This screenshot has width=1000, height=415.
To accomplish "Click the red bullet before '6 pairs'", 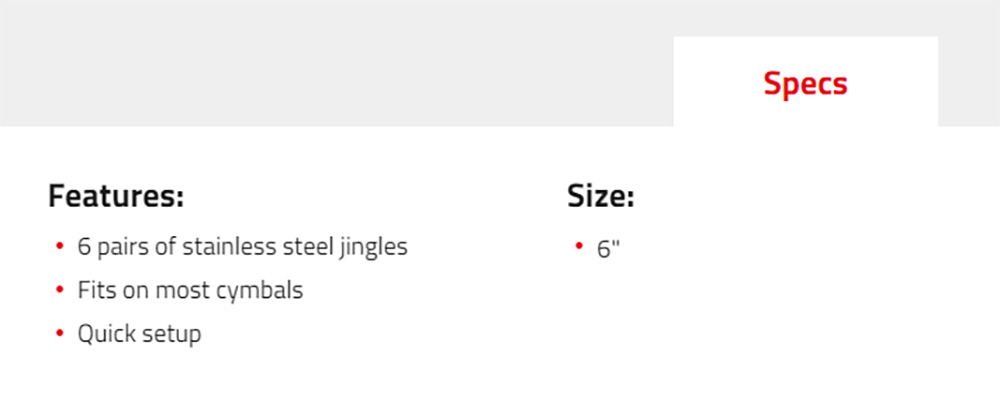I will tap(60, 245).
